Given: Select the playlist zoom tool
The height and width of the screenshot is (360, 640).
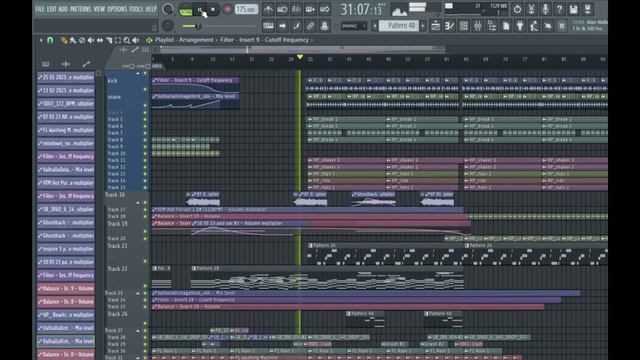Looking at the screenshot, I should tap(127, 40).
